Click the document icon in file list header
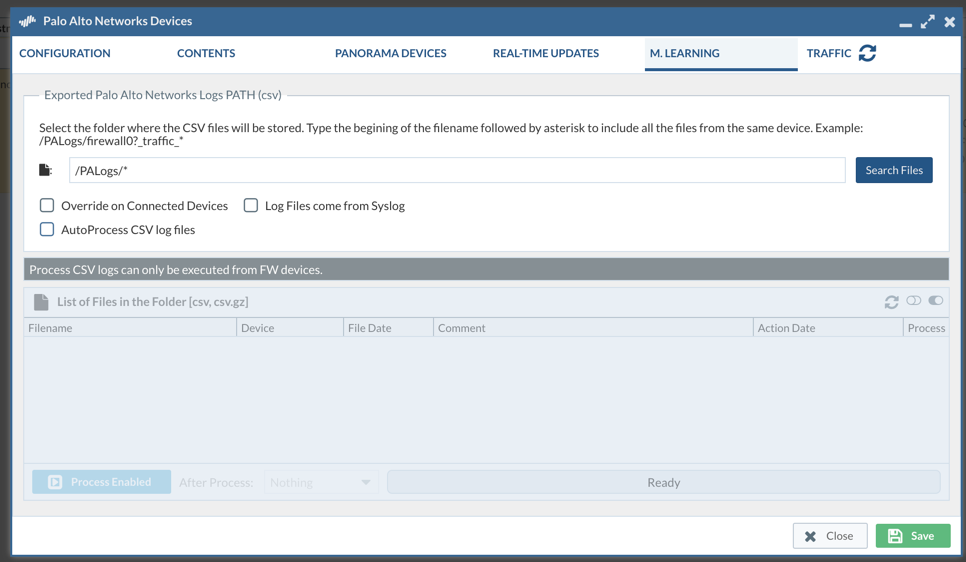 point(41,302)
